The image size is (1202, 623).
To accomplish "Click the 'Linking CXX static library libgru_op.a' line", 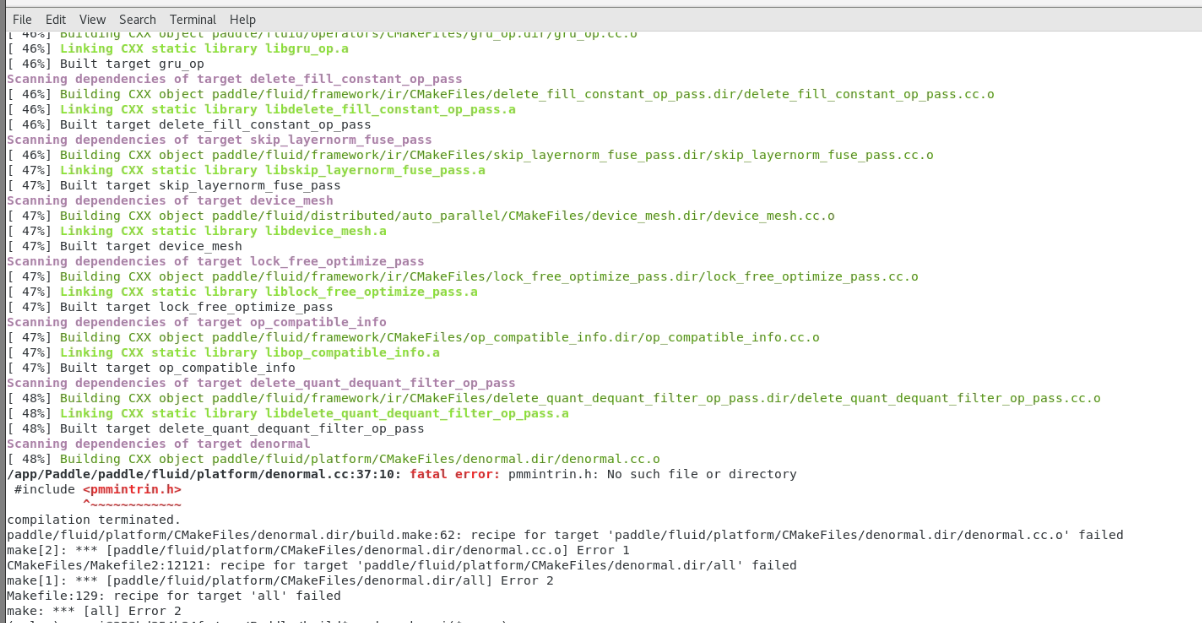I will [180, 48].
